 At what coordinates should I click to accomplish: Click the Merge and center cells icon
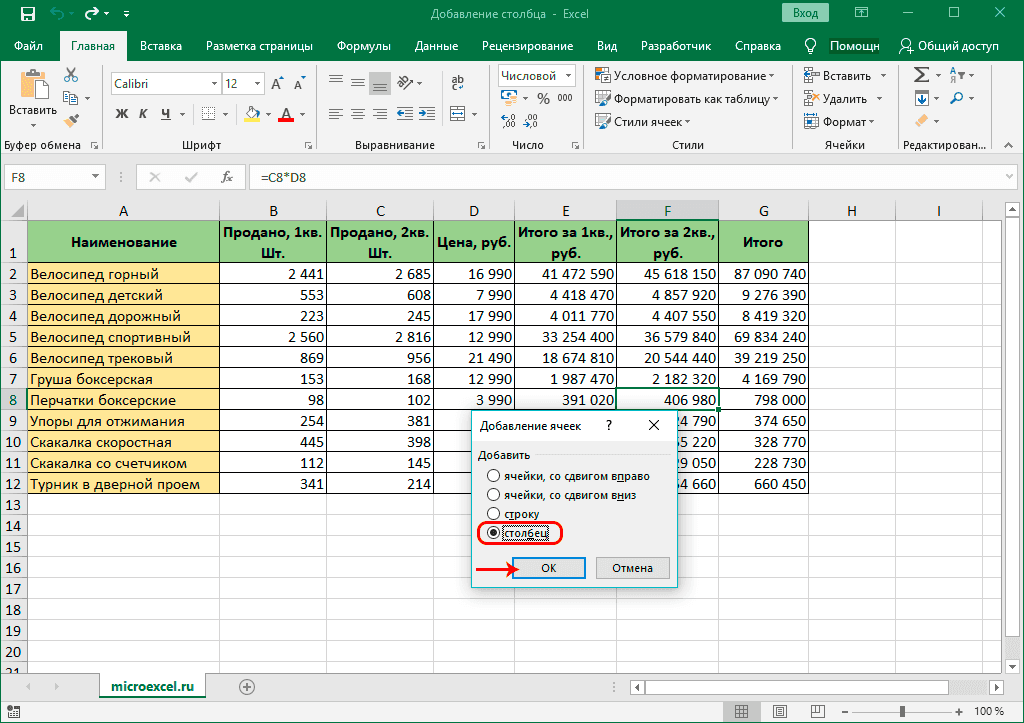[457, 113]
